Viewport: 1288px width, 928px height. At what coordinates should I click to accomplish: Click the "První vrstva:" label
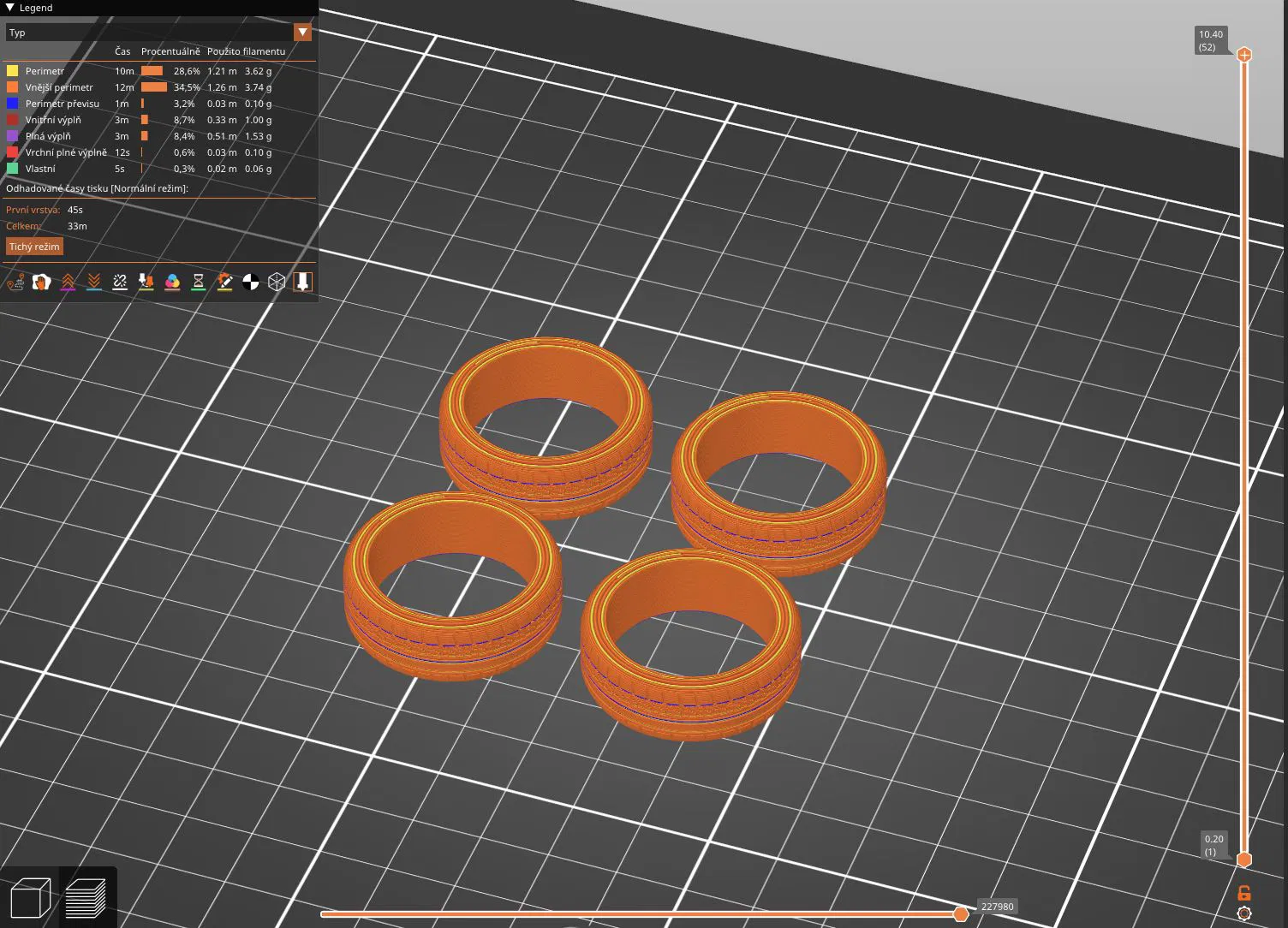[x=33, y=210]
